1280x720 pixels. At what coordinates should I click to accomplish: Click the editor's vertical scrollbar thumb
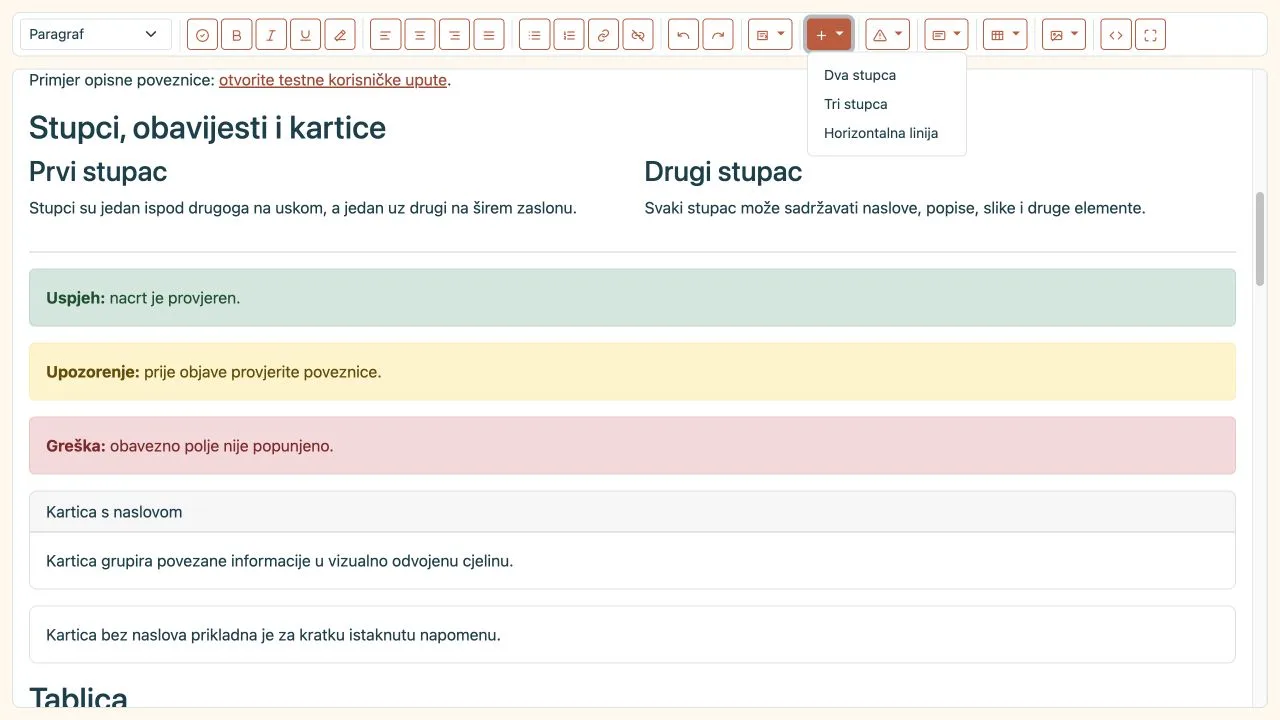click(x=1260, y=240)
